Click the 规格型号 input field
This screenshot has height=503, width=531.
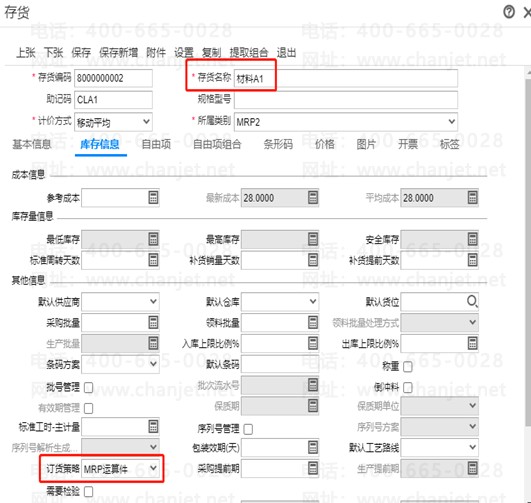click(x=346, y=100)
